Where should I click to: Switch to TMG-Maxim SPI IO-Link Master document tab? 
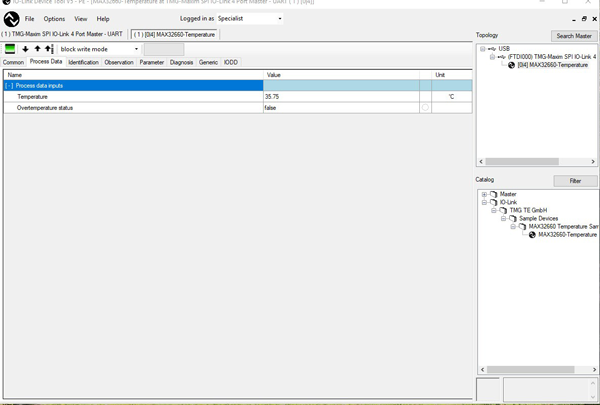[x=62, y=34]
